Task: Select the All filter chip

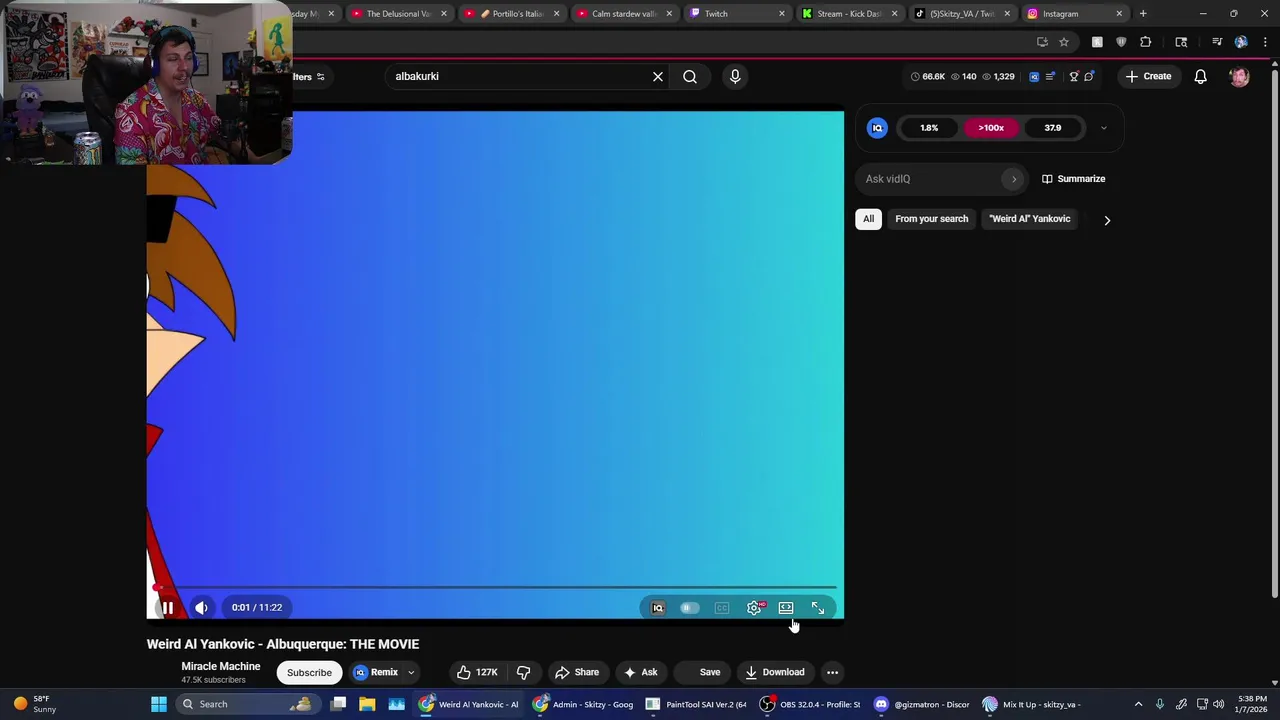Action: [868, 219]
